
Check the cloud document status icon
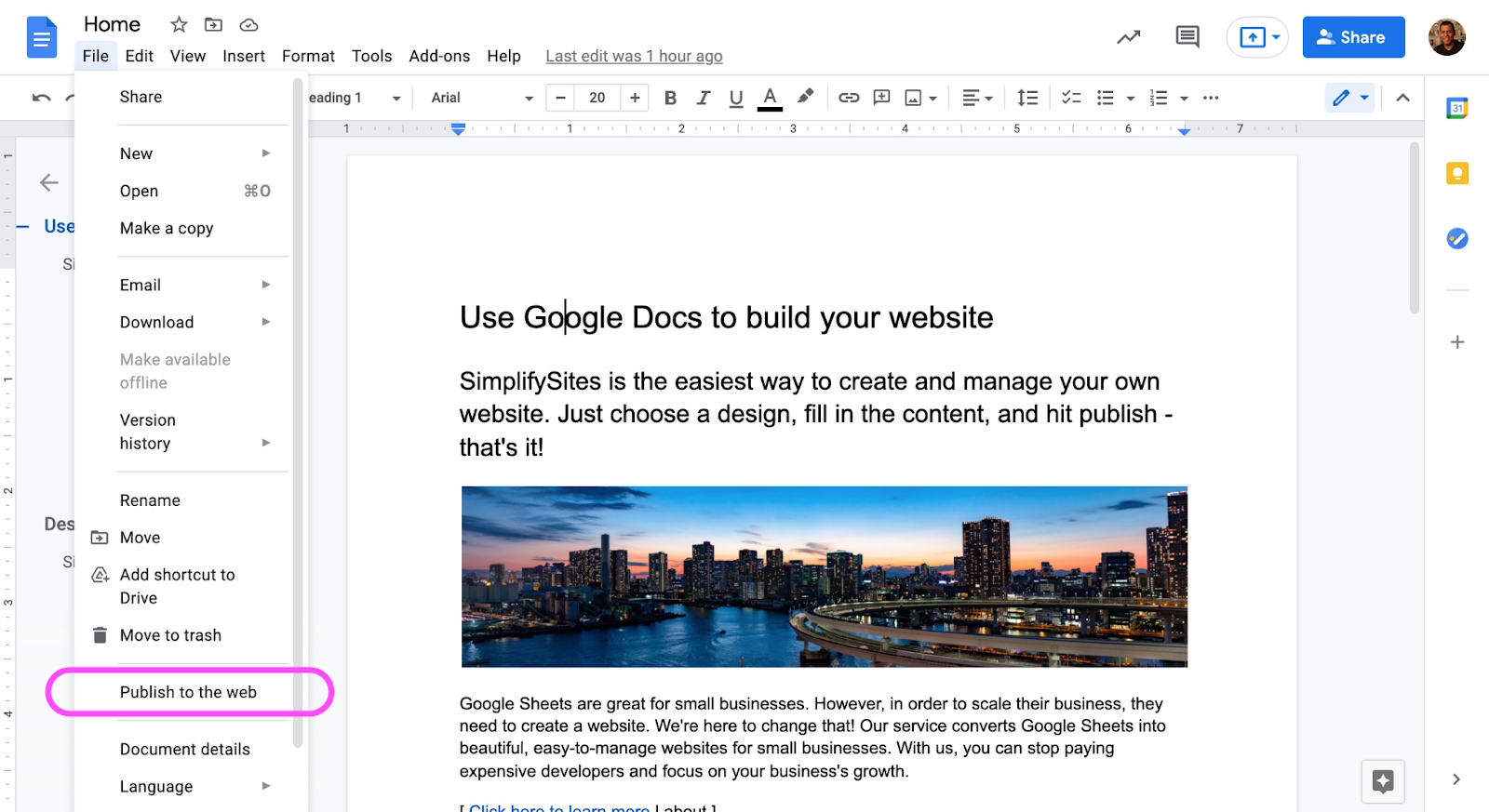(248, 24)
